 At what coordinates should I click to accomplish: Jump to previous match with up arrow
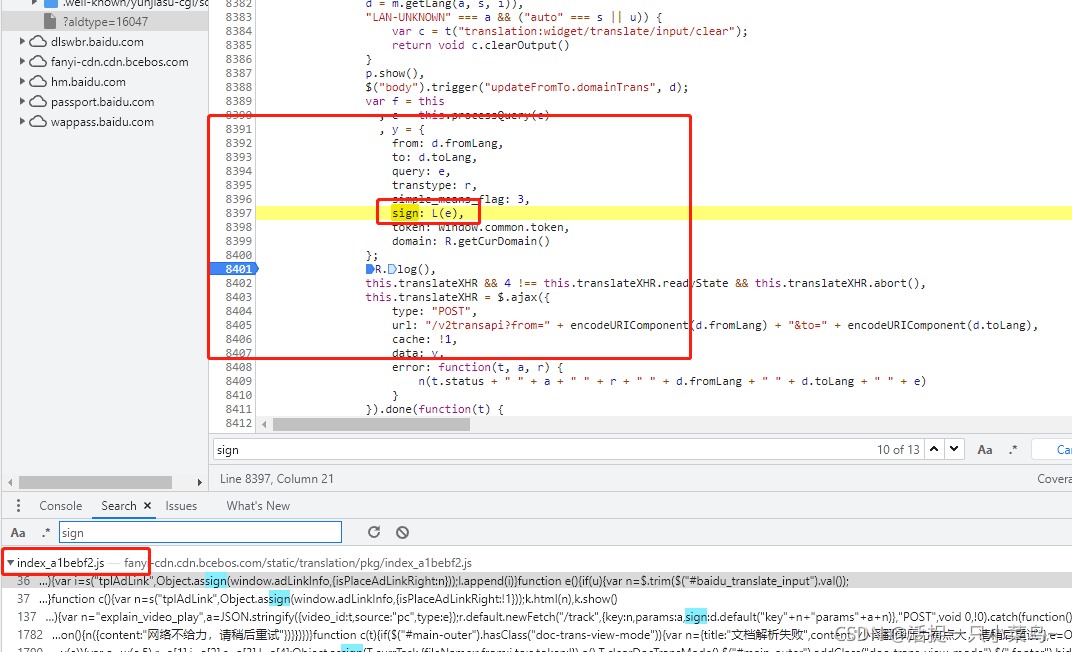click(x=934, y=450)
